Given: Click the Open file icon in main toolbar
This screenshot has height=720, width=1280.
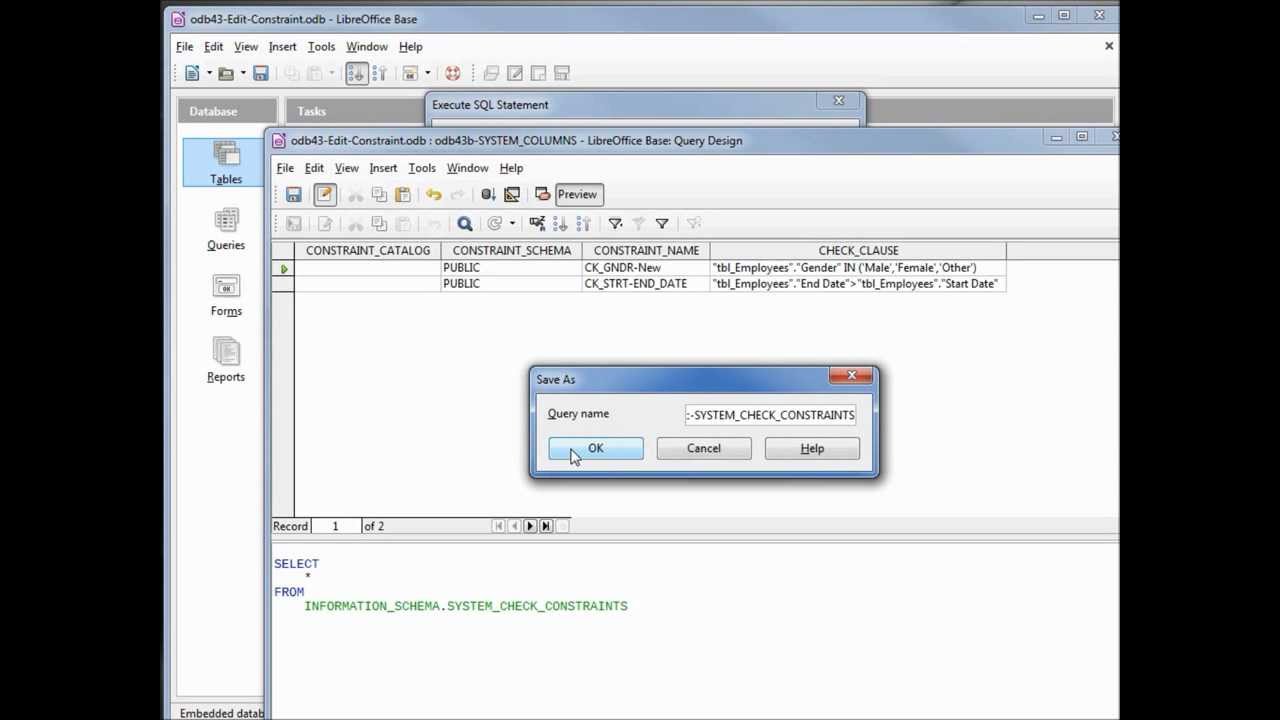Looking at the screenshot, I should point(226,73).
